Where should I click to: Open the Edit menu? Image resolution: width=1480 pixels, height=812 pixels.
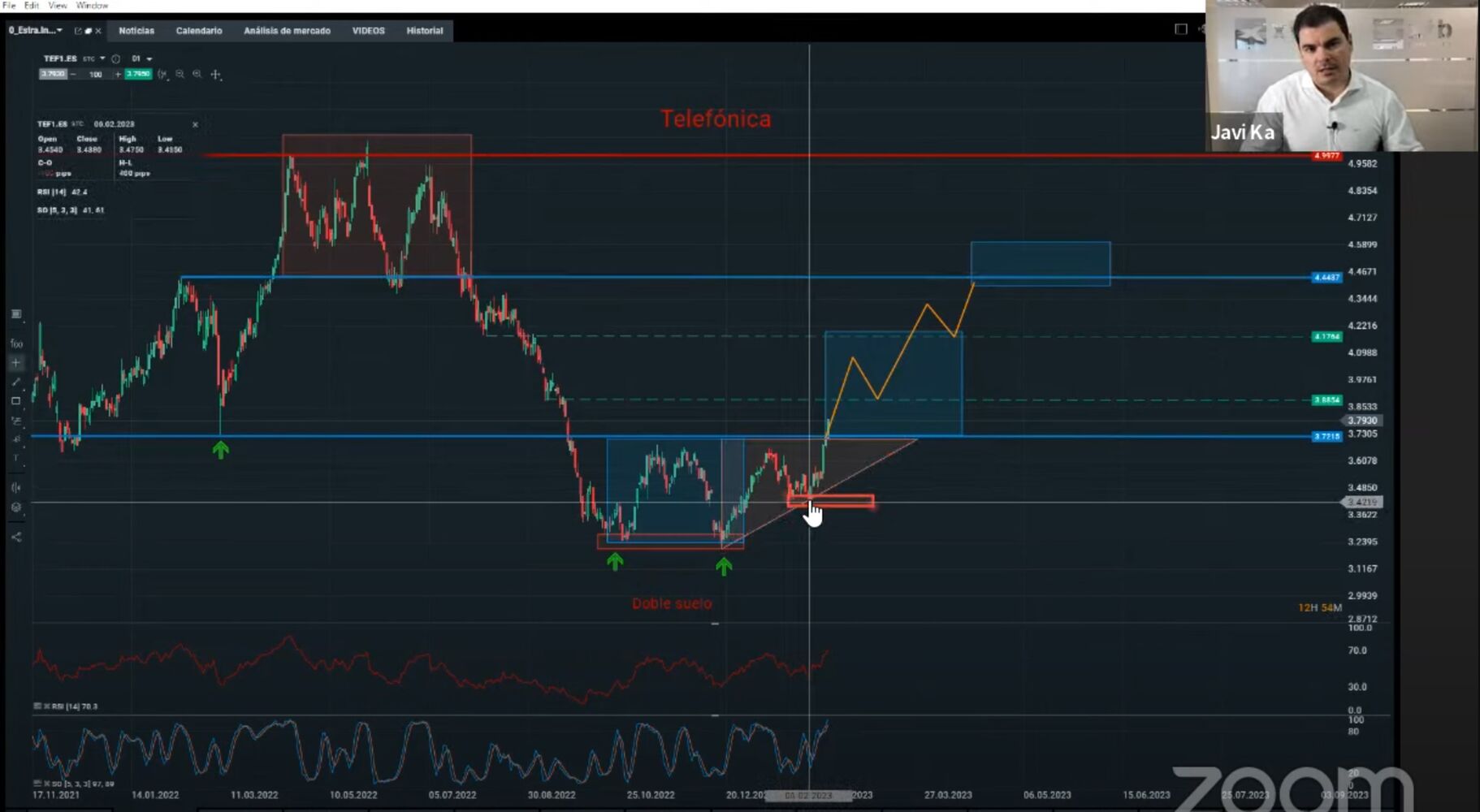(x=32, y=5)
